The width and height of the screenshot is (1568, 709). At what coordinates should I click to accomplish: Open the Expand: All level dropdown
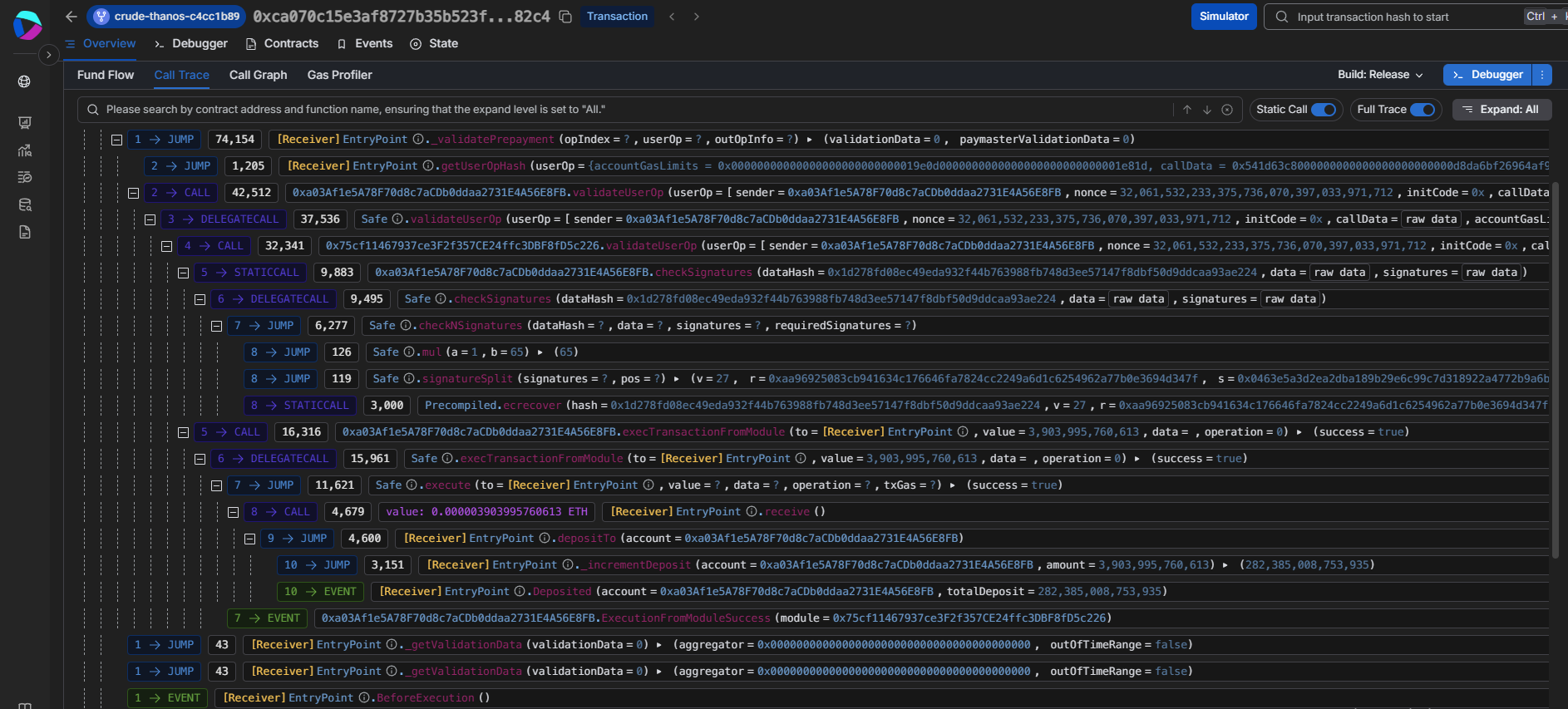[1501, 110]
